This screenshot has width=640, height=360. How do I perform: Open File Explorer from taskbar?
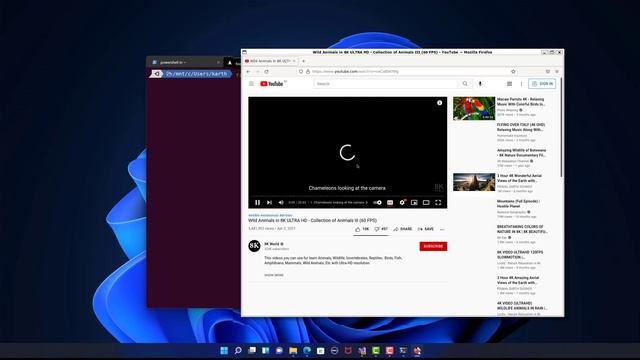pyautogui.click(x=293, y=351)
